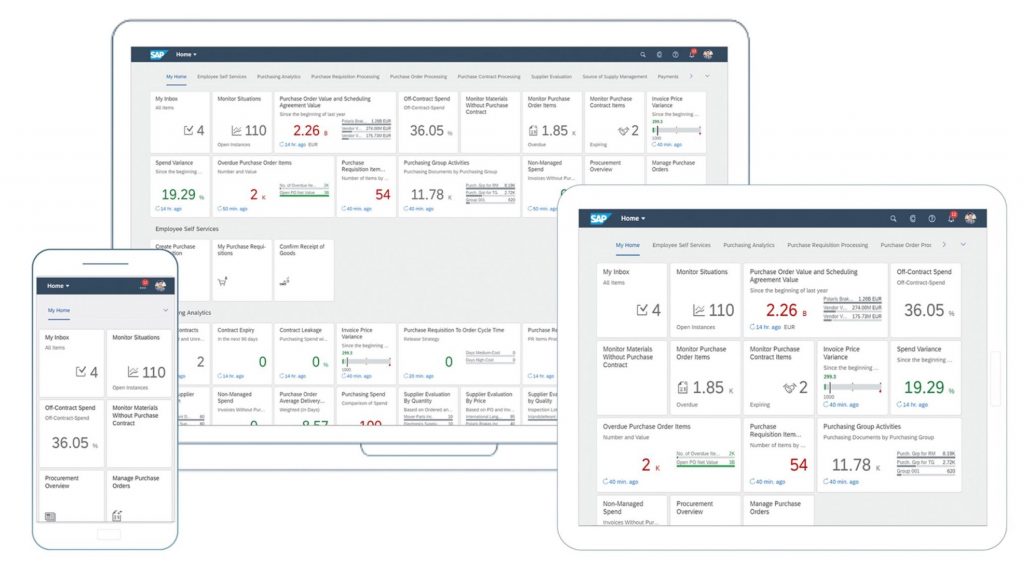Open notifications via the bell icon
Screen dimensions: 1024x576
692,54
